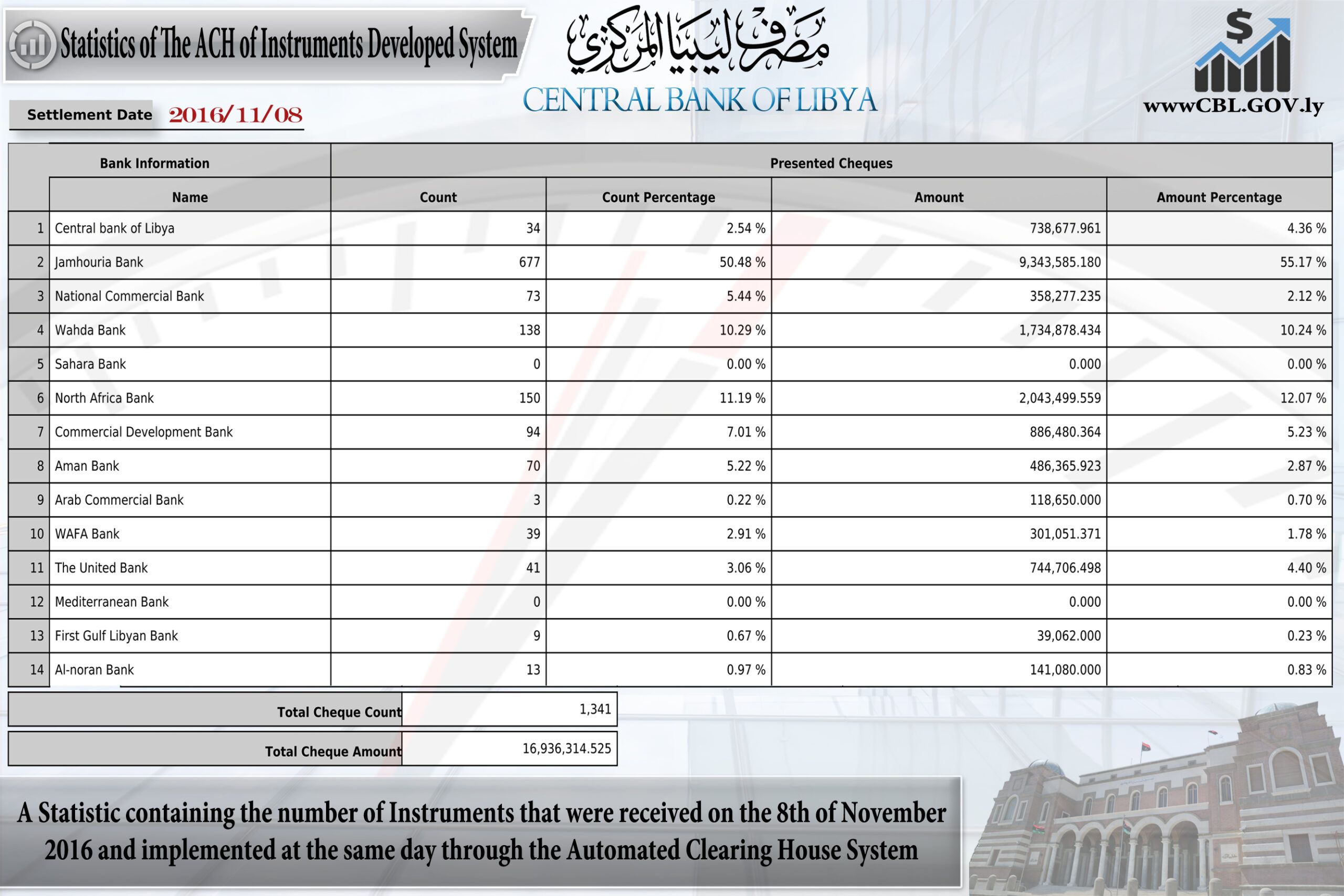The height and width of the screenshot is (896, 1344).
Task: Select the CENTRAL BANK OF LIBYA heading
Action: 699,100
